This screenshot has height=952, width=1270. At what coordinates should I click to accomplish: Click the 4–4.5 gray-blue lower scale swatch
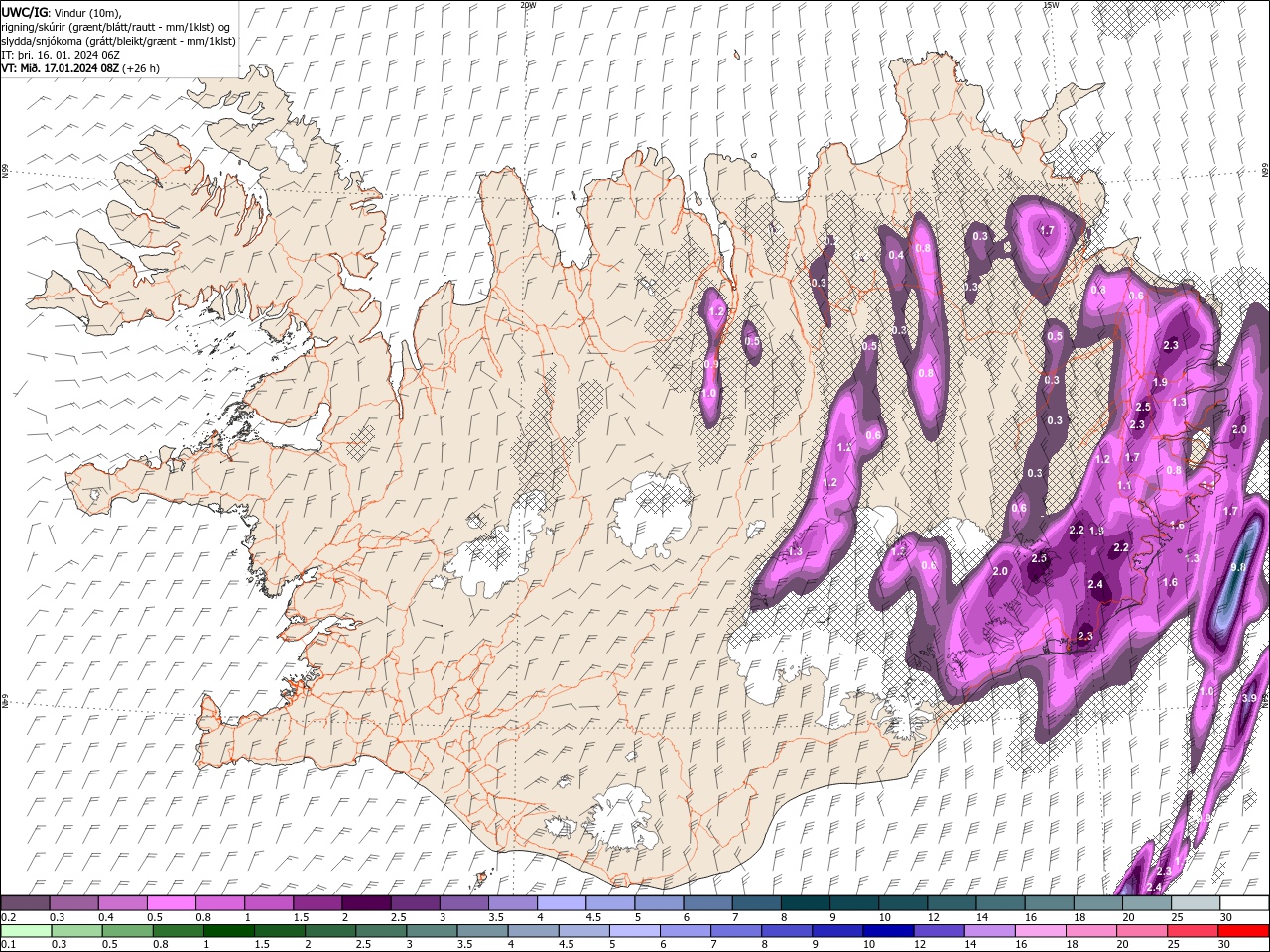click(532, 931)
